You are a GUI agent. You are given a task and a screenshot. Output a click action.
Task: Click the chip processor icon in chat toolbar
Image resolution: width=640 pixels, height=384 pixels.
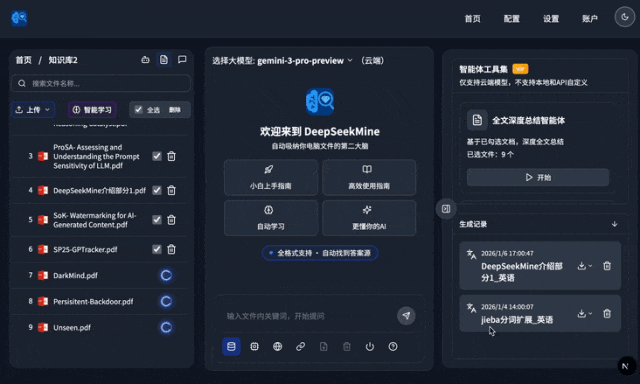click(254, 346)
